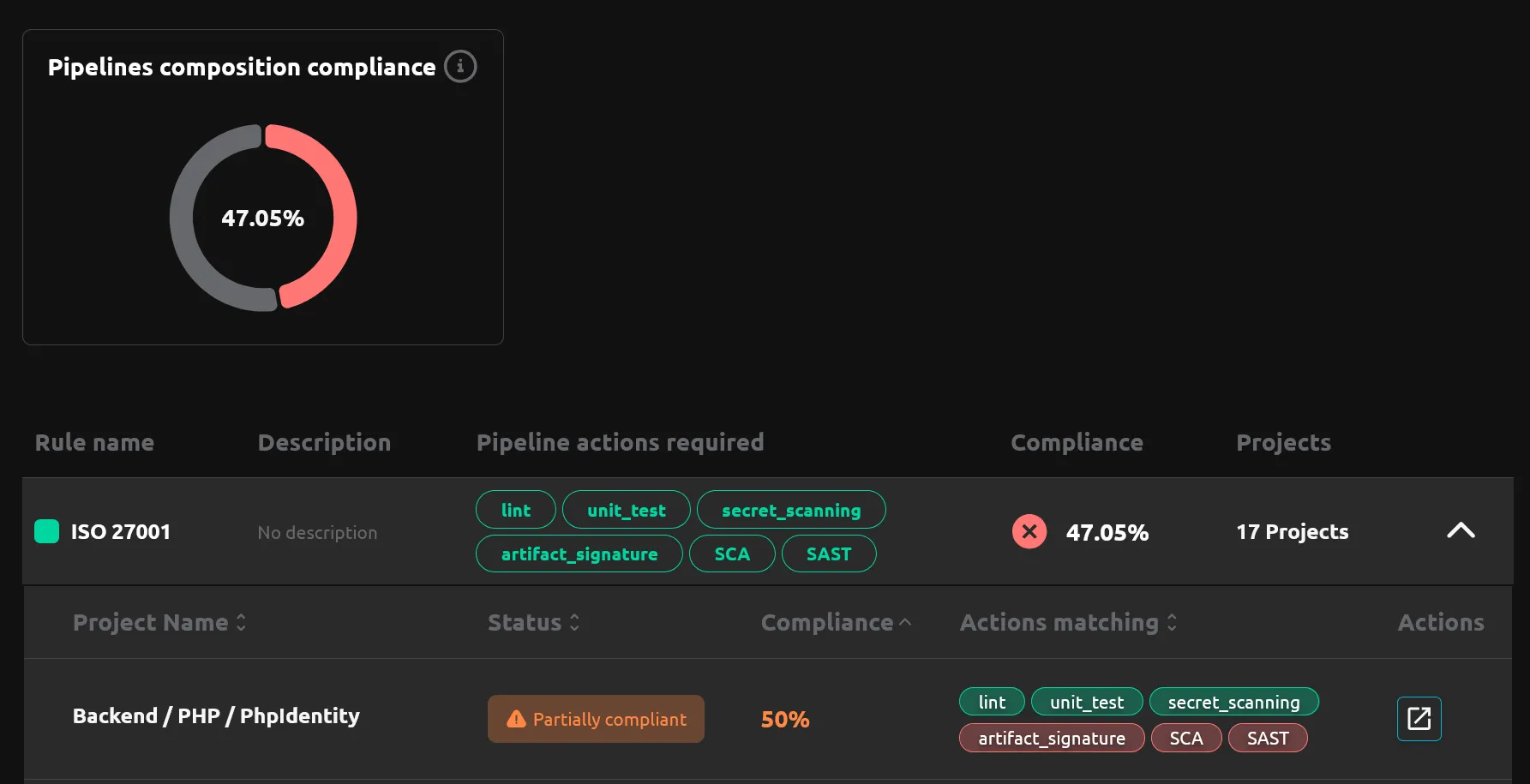
Task: Click the 17 Projects count link
Action: pos(1292,531)
